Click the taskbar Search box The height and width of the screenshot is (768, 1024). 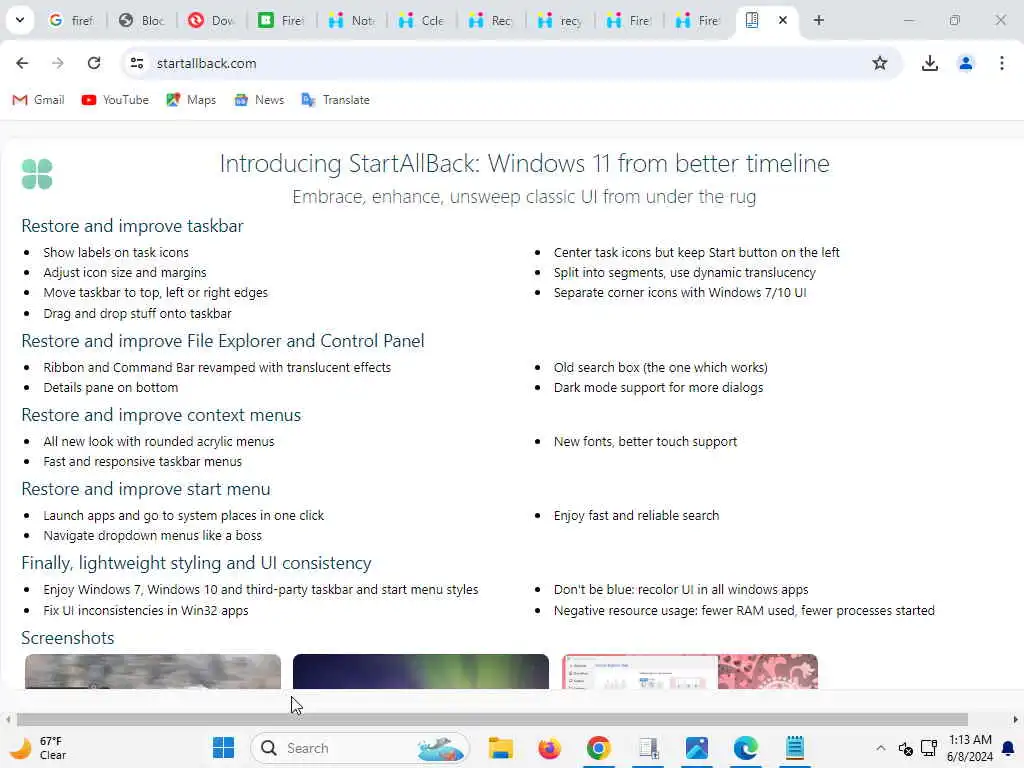pos(360,748)
